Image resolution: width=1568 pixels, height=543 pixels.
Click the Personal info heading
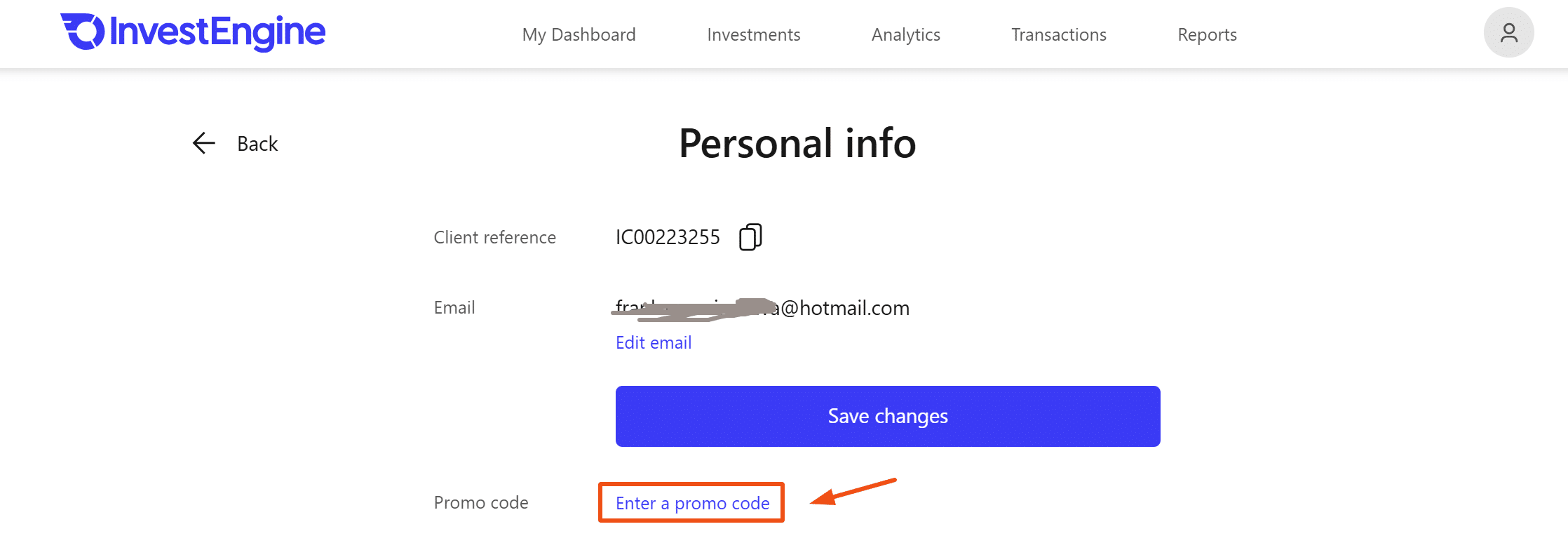(x=797, y=143)
